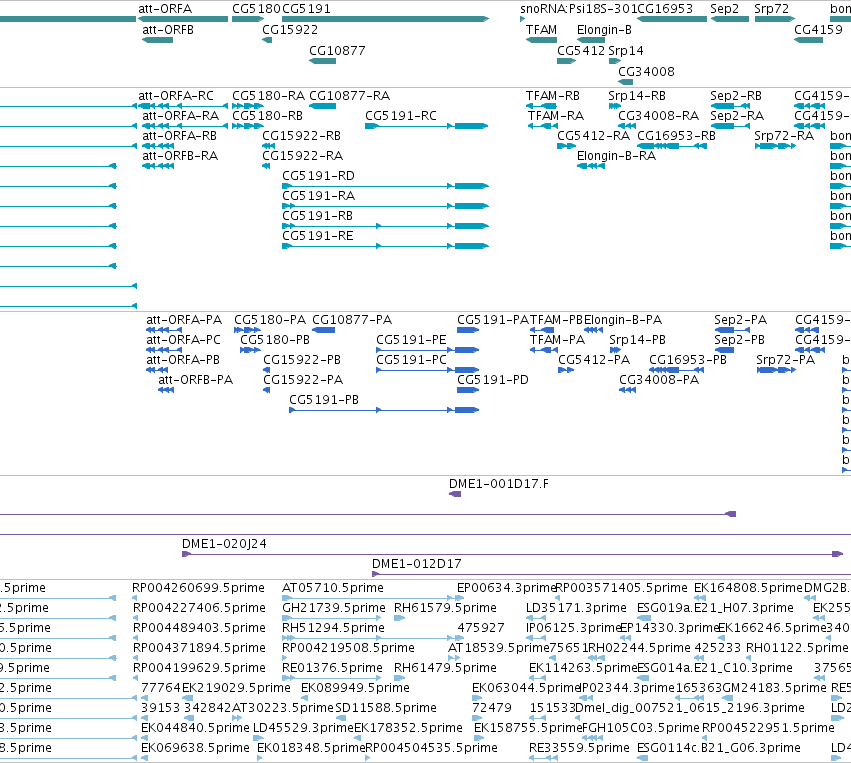Select the GH21739.5prime EST label
The image size is (851, 763).
coord(334,608)
